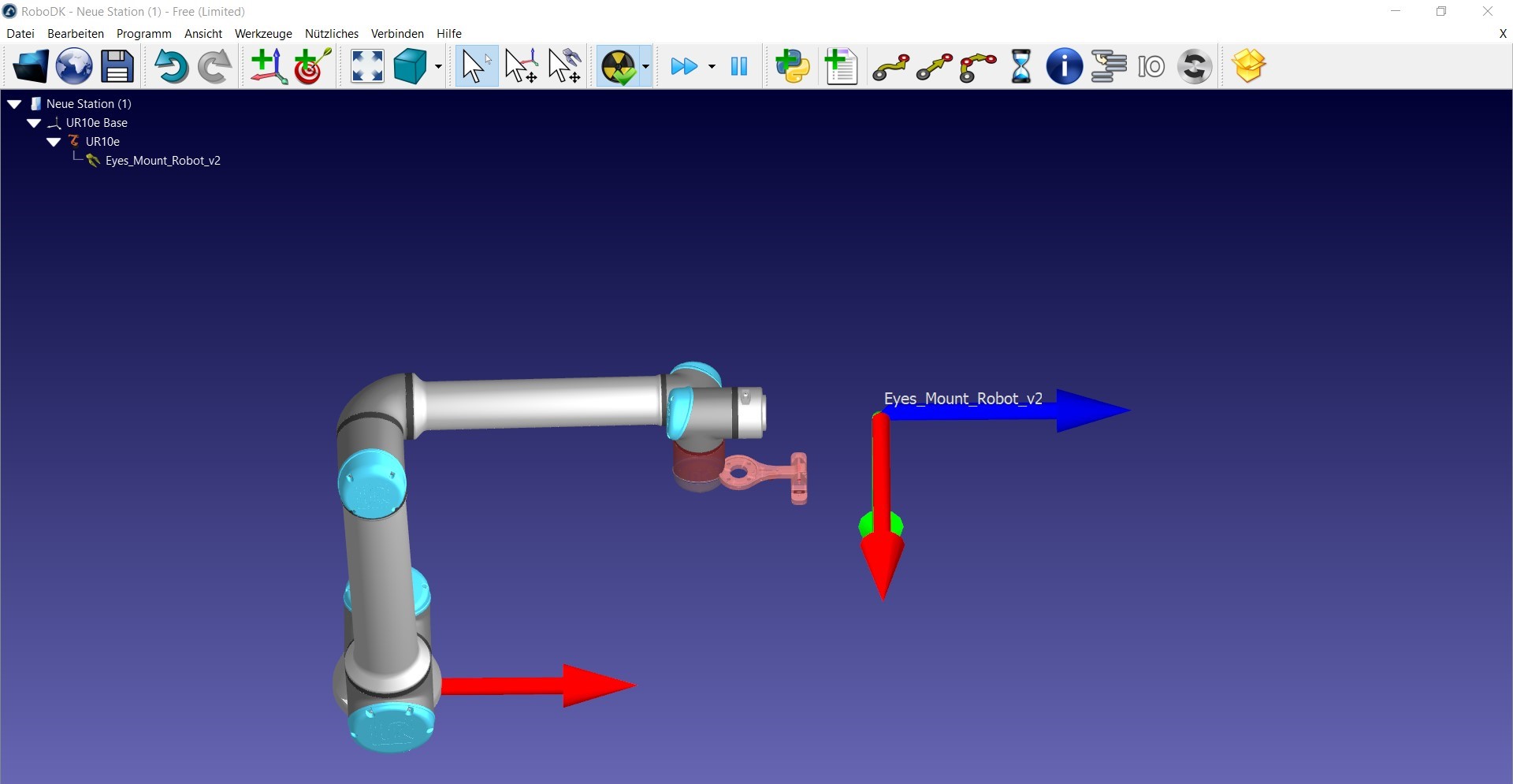Open the fast simulation speed dropdown arrow

coord(712,67)
